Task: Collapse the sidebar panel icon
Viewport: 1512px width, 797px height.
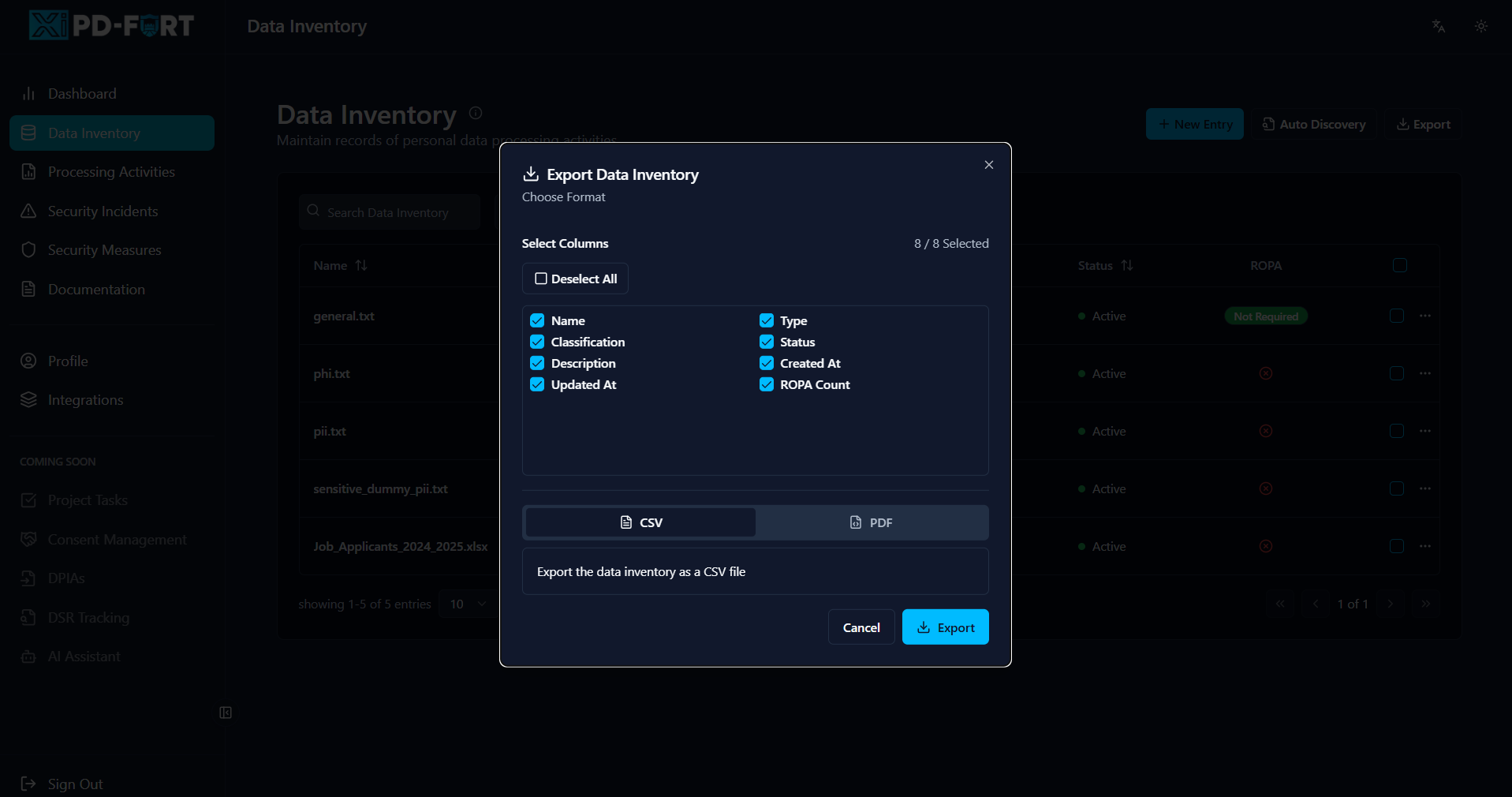Action: [x=226, y=713]
